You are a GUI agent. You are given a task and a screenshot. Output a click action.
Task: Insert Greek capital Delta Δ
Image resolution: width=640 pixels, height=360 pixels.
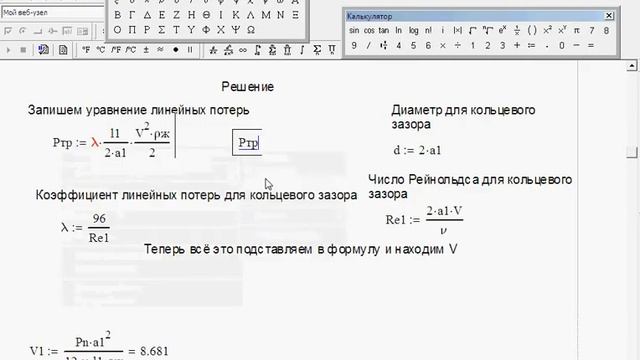(147, 15)
